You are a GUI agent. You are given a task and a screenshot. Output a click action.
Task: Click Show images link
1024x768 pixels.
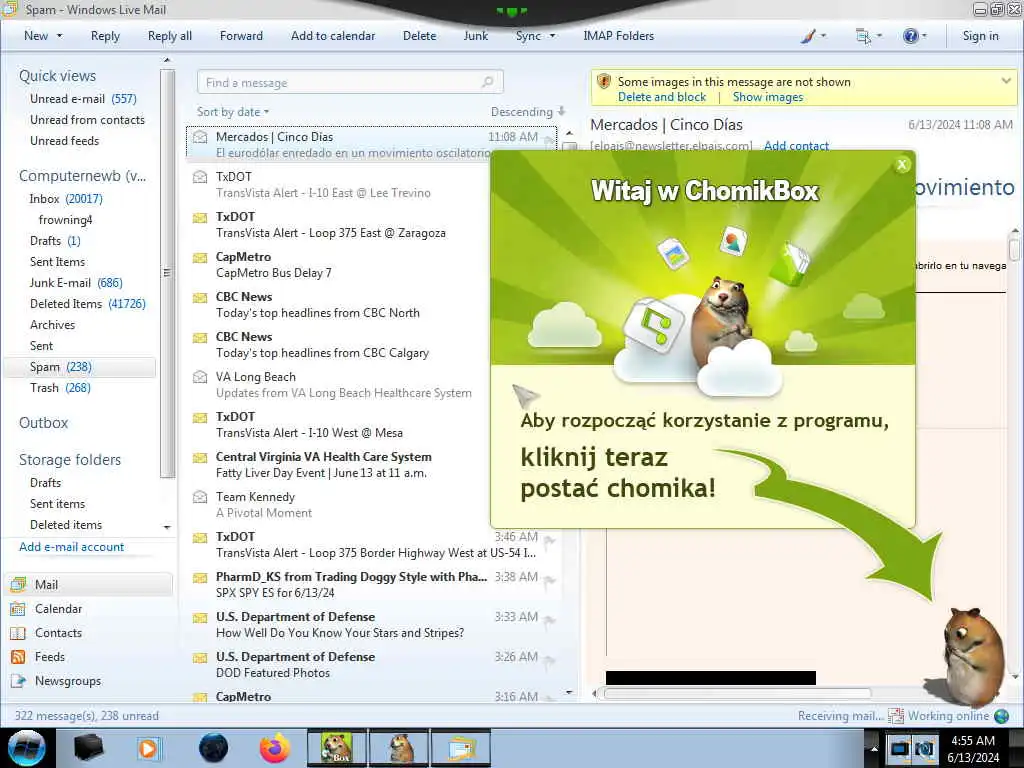(x=768, y=97)
